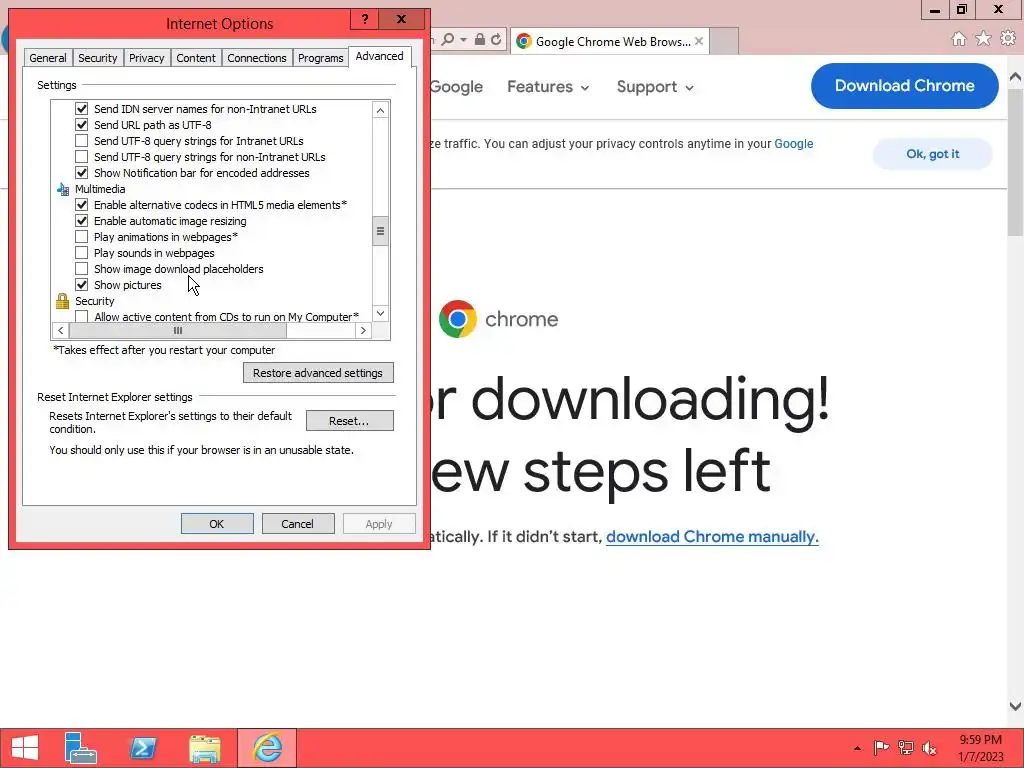The width and height of the screenshot is (1024, 768).
Task: Click the web page vertical scrollbar thumb
Action: (x=1016, y=161)
